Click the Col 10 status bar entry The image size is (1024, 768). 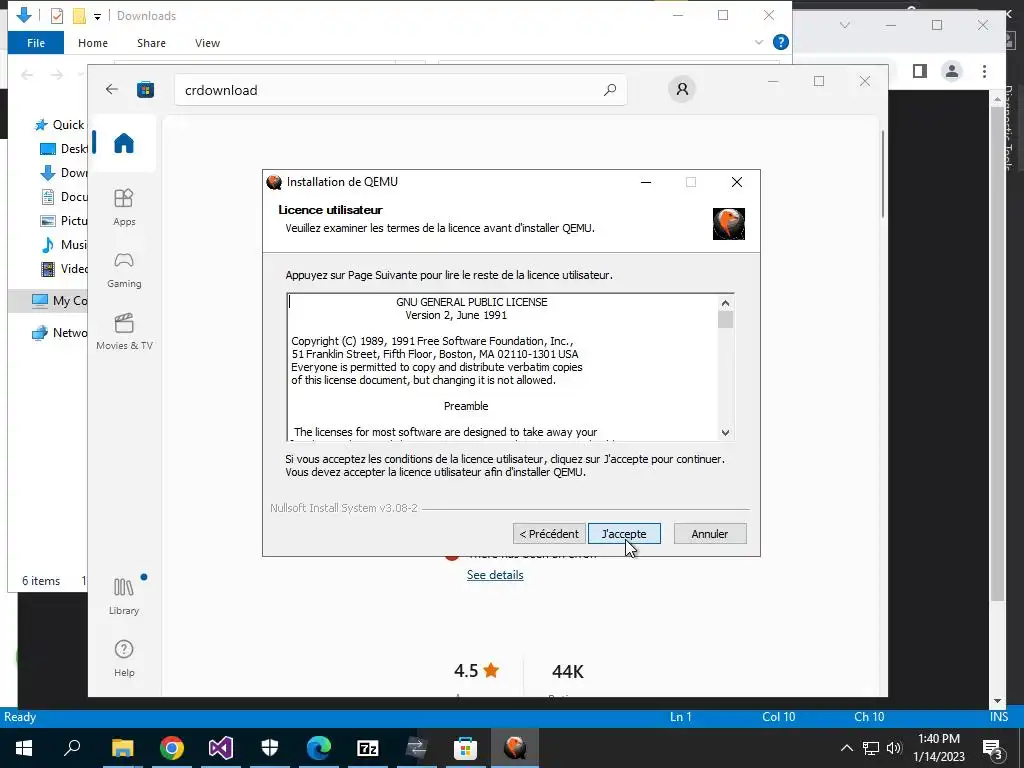click(778, 717)
